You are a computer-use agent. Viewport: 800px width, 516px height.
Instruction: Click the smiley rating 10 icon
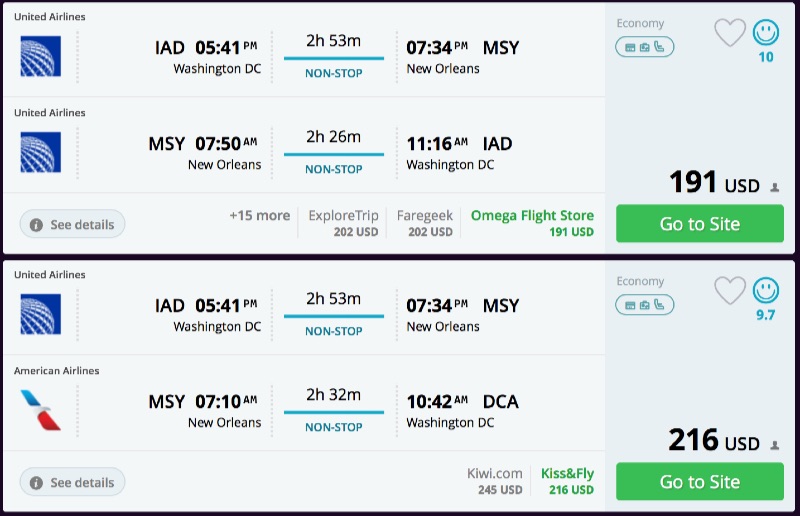(x=766, y=33)
